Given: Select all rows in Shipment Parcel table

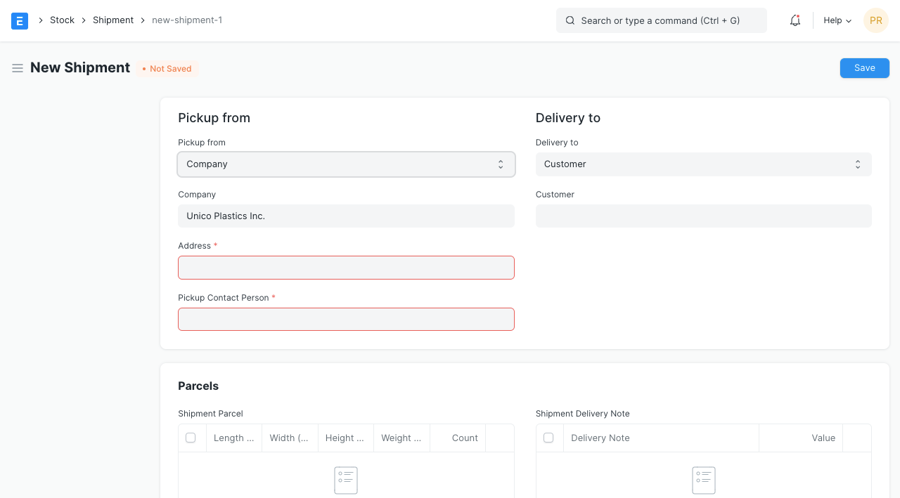Looking at the screenshot, I should (x=191, y=438).
